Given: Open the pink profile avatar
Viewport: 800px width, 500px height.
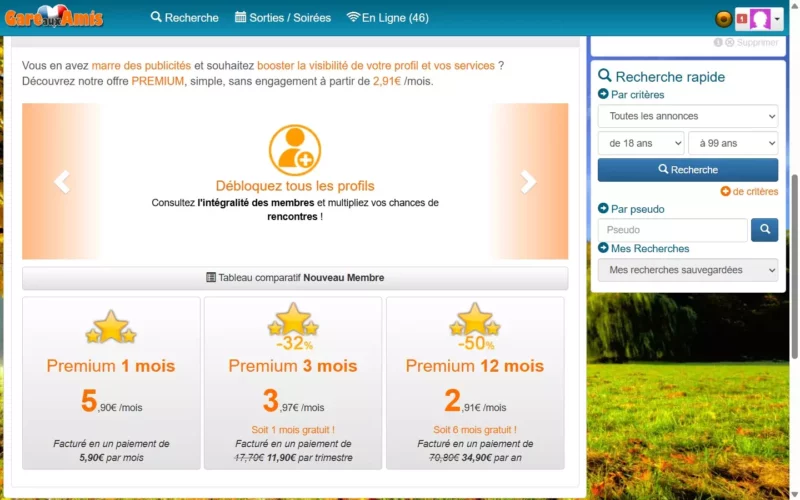Looking at the screenshot, I should pyautogui.click(x=760, y=19).
